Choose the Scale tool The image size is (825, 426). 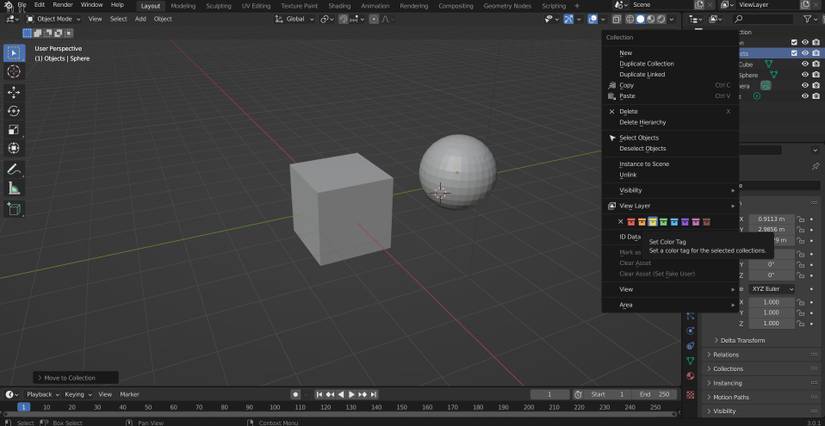point(14,130)
